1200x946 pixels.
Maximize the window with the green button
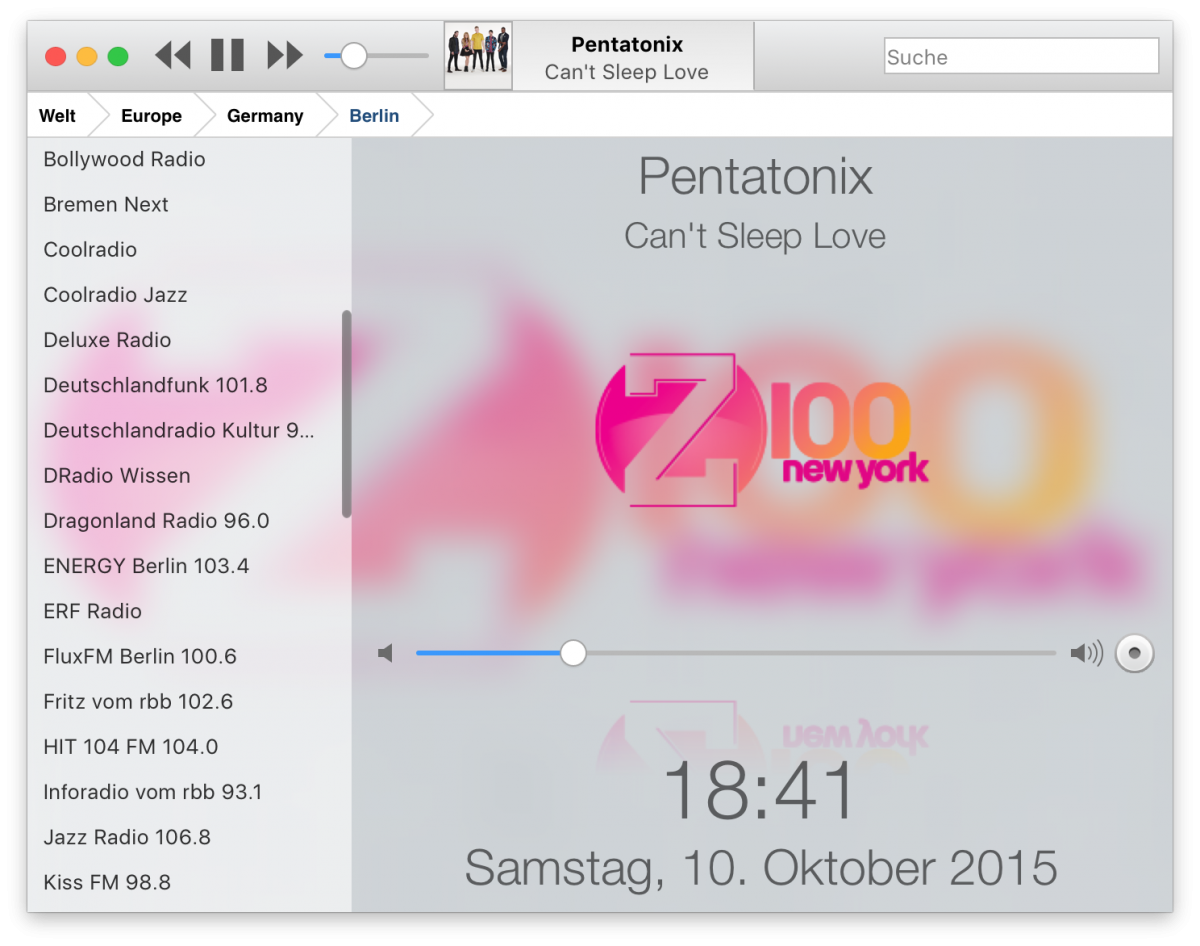tap(118, 57)
